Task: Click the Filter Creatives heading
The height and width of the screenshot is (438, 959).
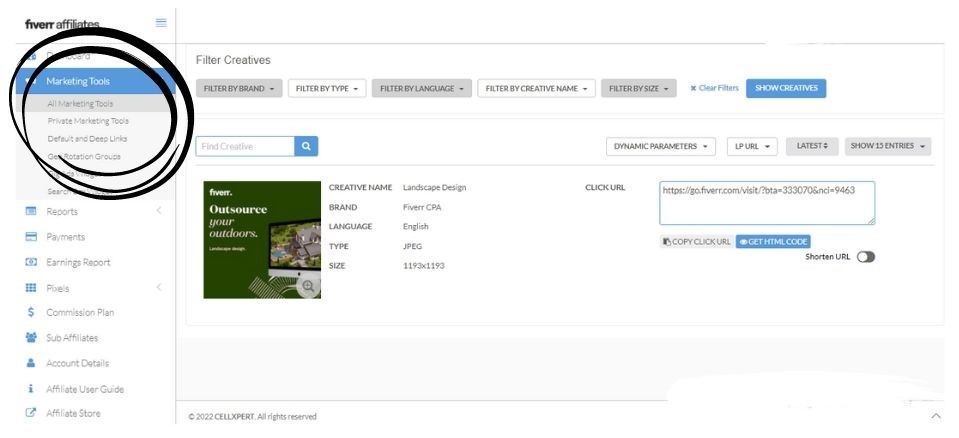Action: 233,60
